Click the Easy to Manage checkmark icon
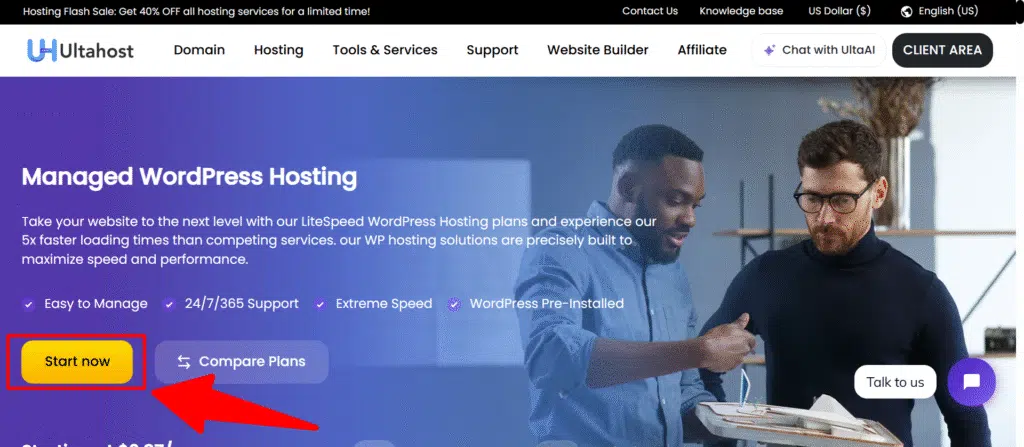1024x447 pixels. click(x=30, y=304)
